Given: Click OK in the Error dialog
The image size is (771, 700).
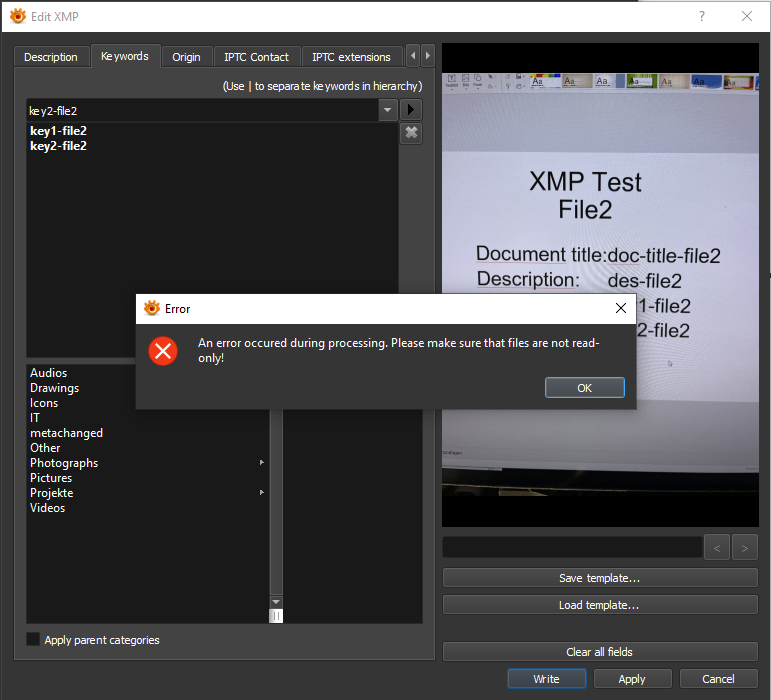Looking at the screenshot, I should tap(584, 388).
